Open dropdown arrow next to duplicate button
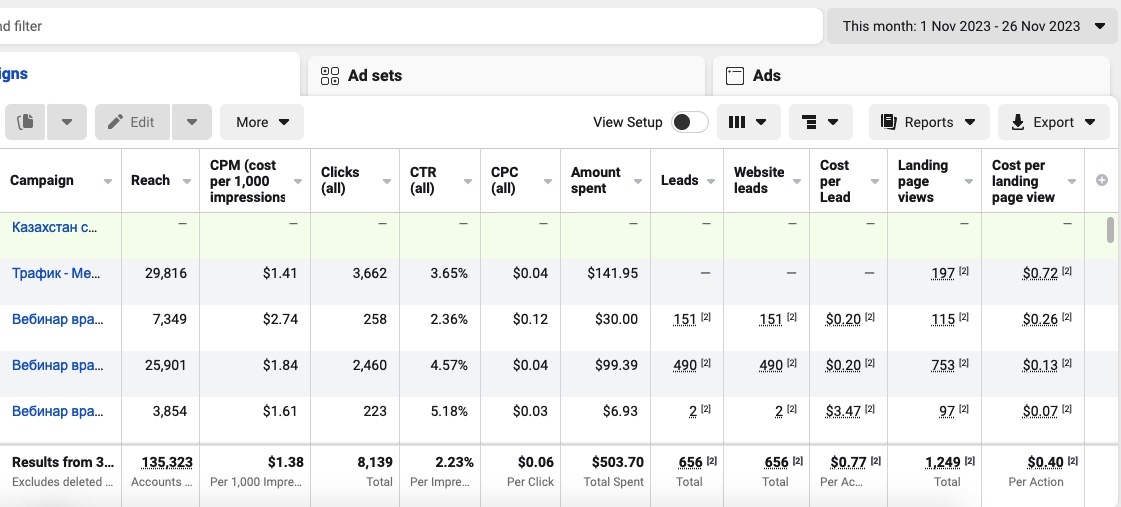Viewport: 1121px width, 507px height. tap(67, 122)
